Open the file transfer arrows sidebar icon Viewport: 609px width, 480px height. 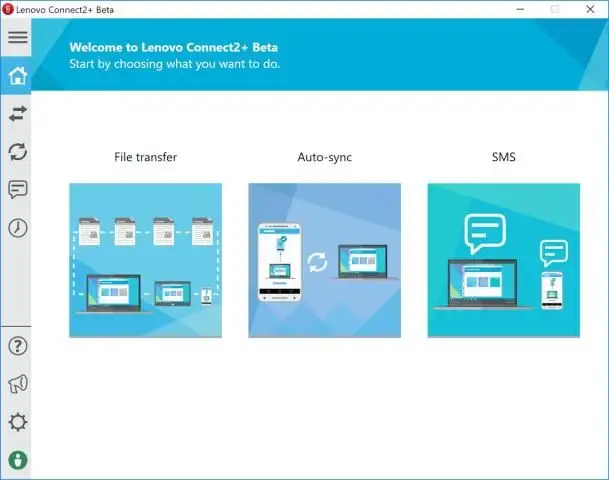17,113
